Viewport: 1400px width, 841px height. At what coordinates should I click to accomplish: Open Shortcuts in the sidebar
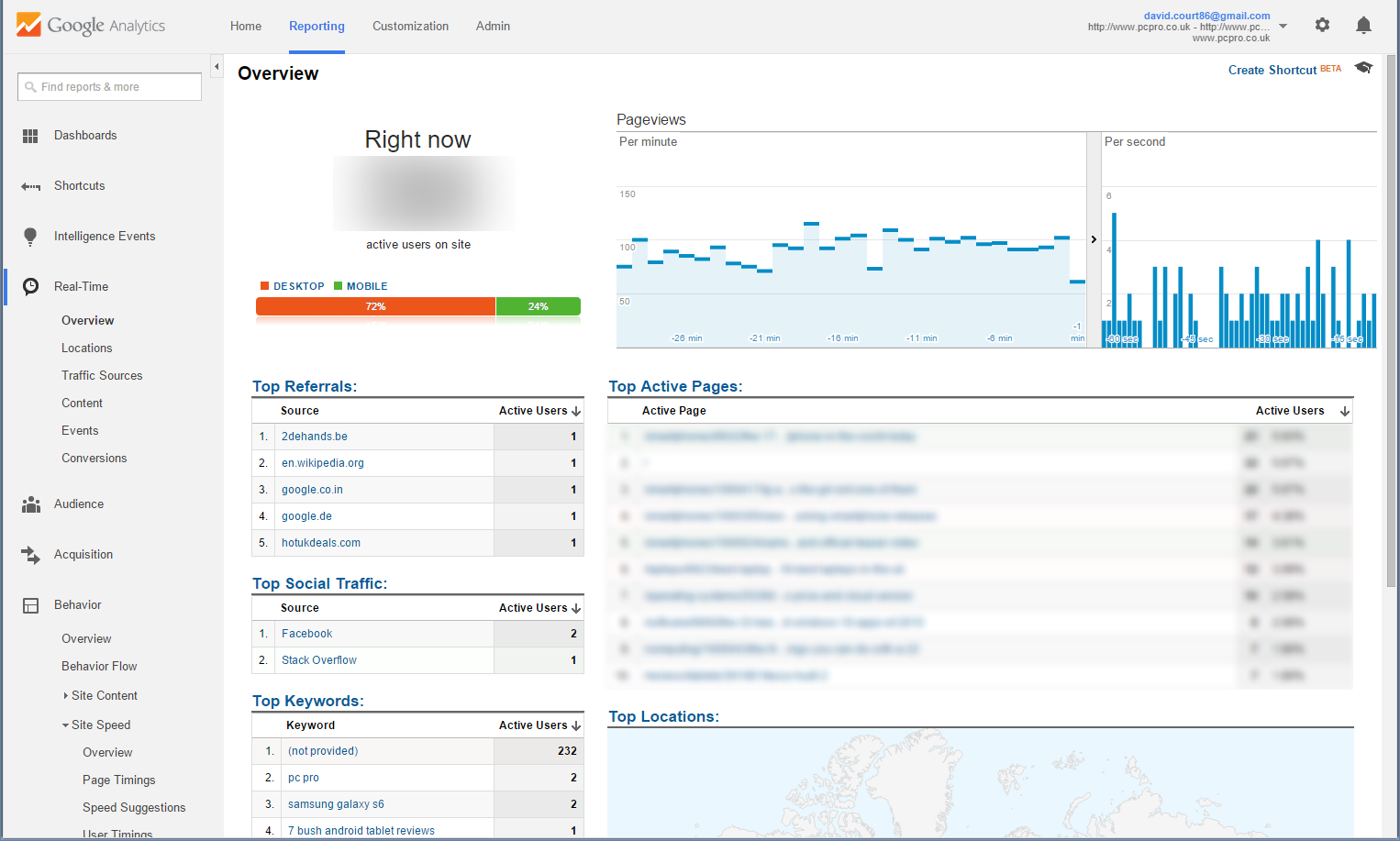tap(80, 186)
